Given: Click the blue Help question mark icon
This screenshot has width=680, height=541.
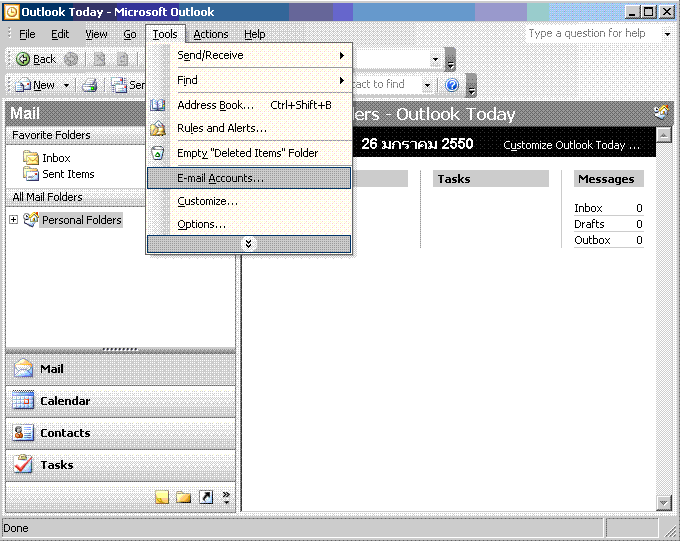Looking at the screenshot, I should coord(452,85).
